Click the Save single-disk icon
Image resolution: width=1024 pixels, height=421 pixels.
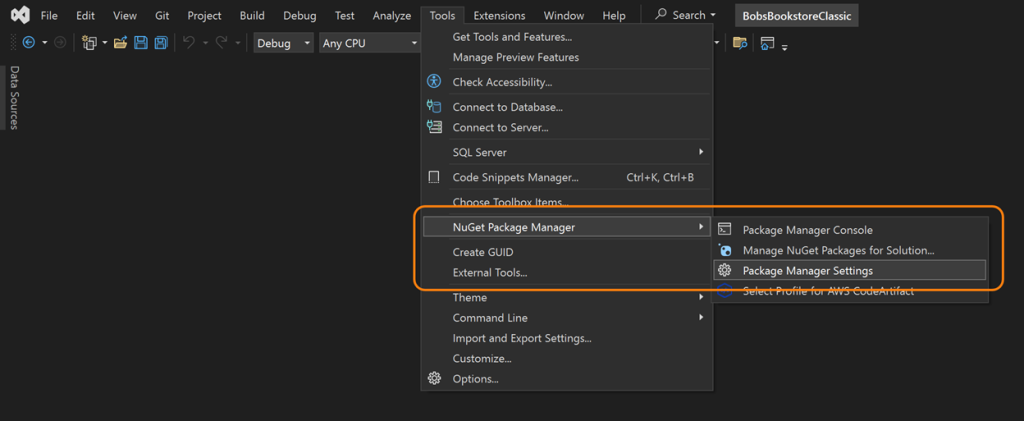coord(140,43)
